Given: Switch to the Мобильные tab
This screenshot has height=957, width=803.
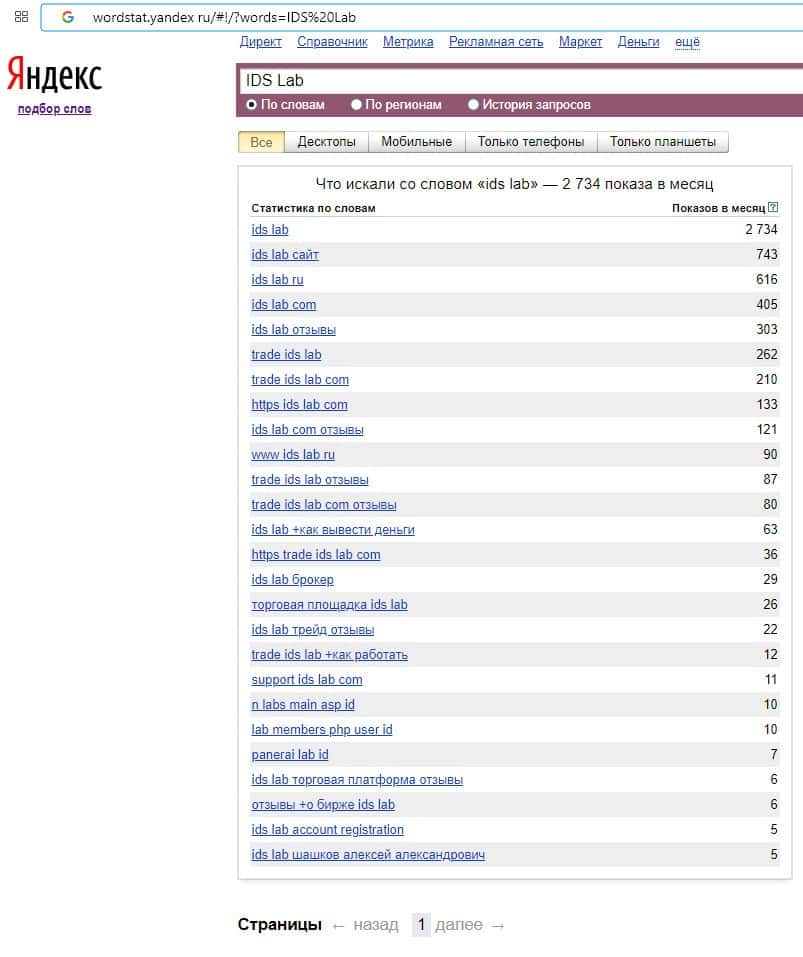Looking at the screenshot, I should pyautogui.click(x=417, y=142).
